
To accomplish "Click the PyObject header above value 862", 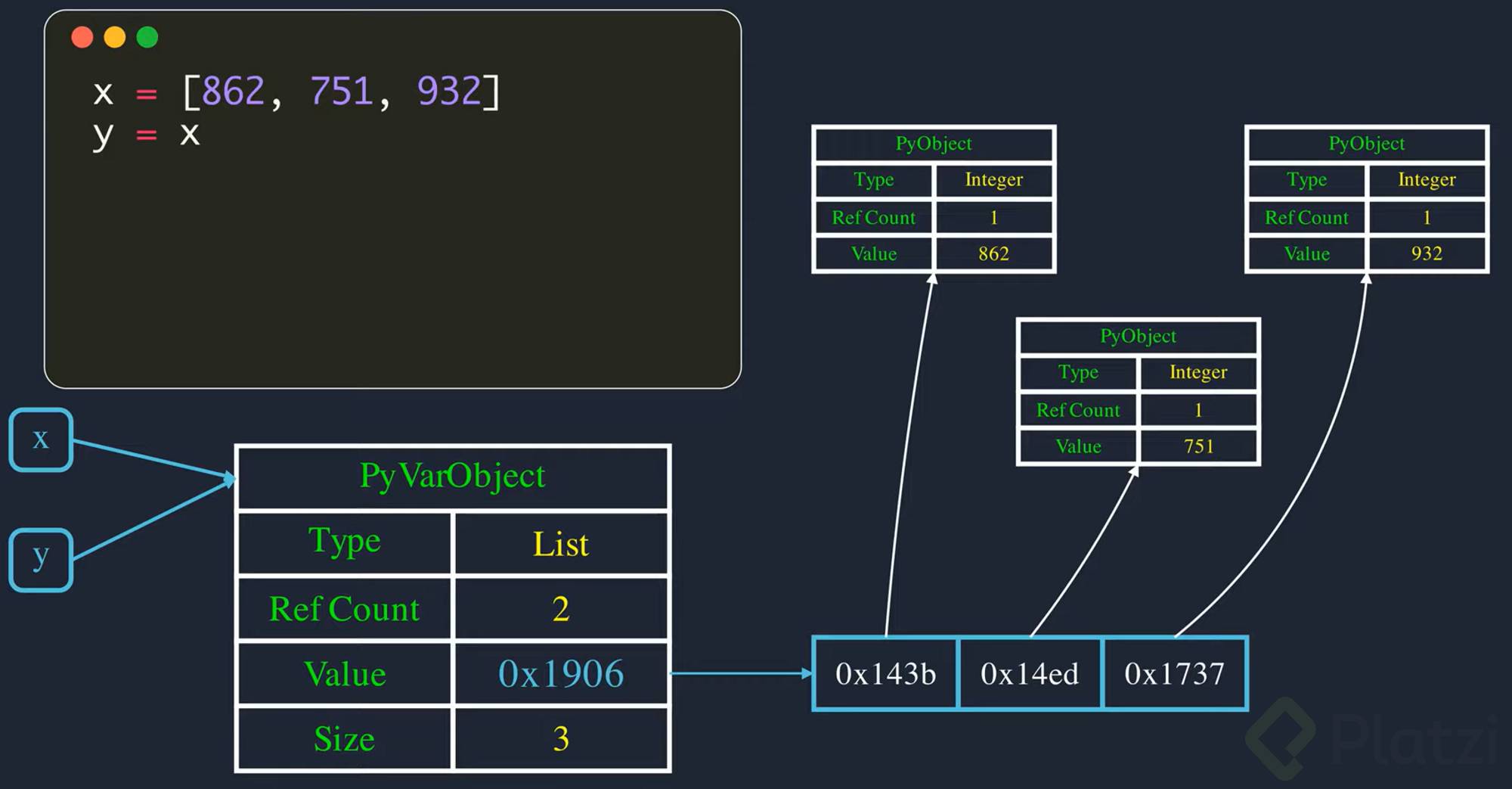I will point(934,144).
